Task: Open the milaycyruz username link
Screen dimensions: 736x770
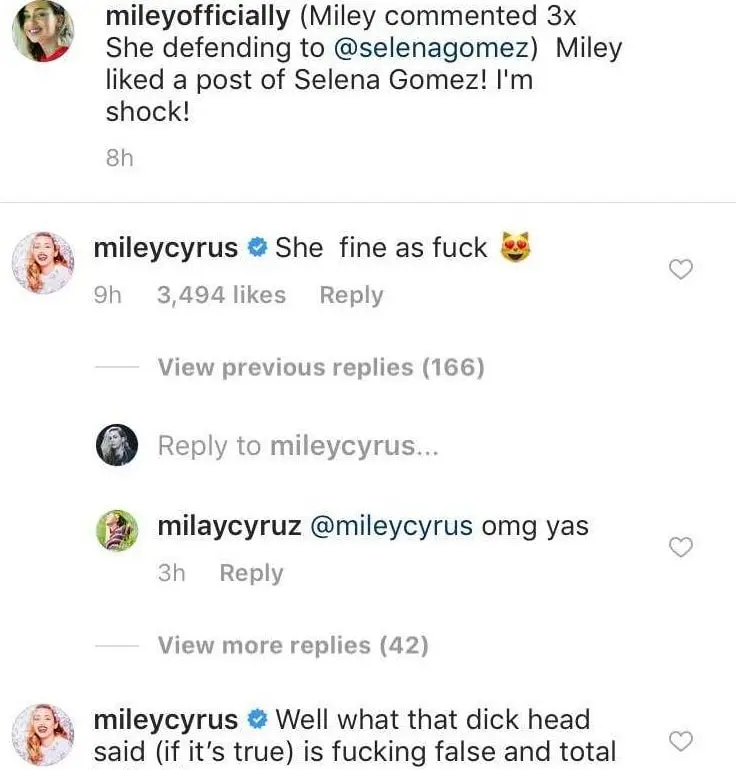Action: [229, 526]
